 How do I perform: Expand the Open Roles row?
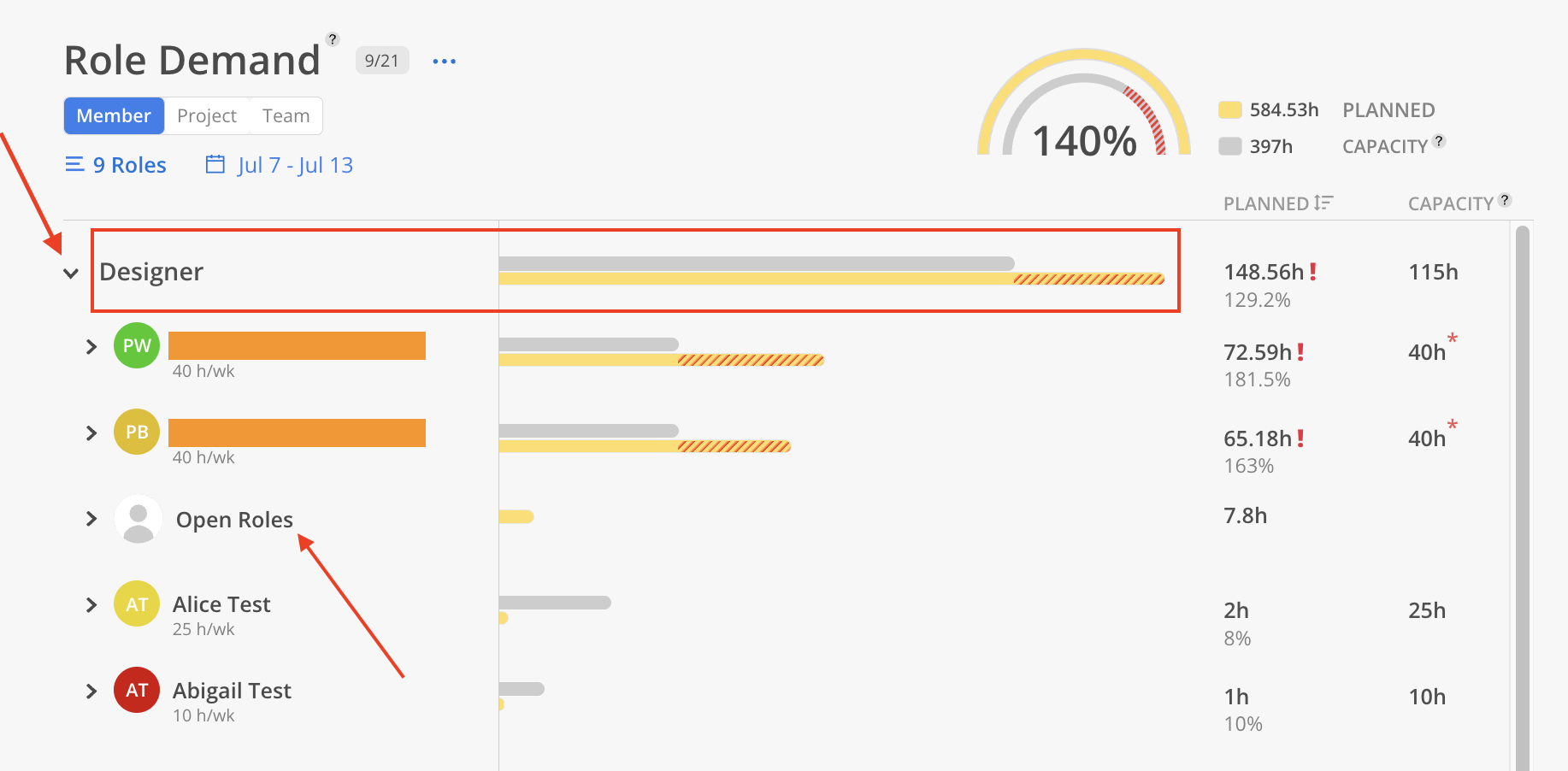click(91, 519)
